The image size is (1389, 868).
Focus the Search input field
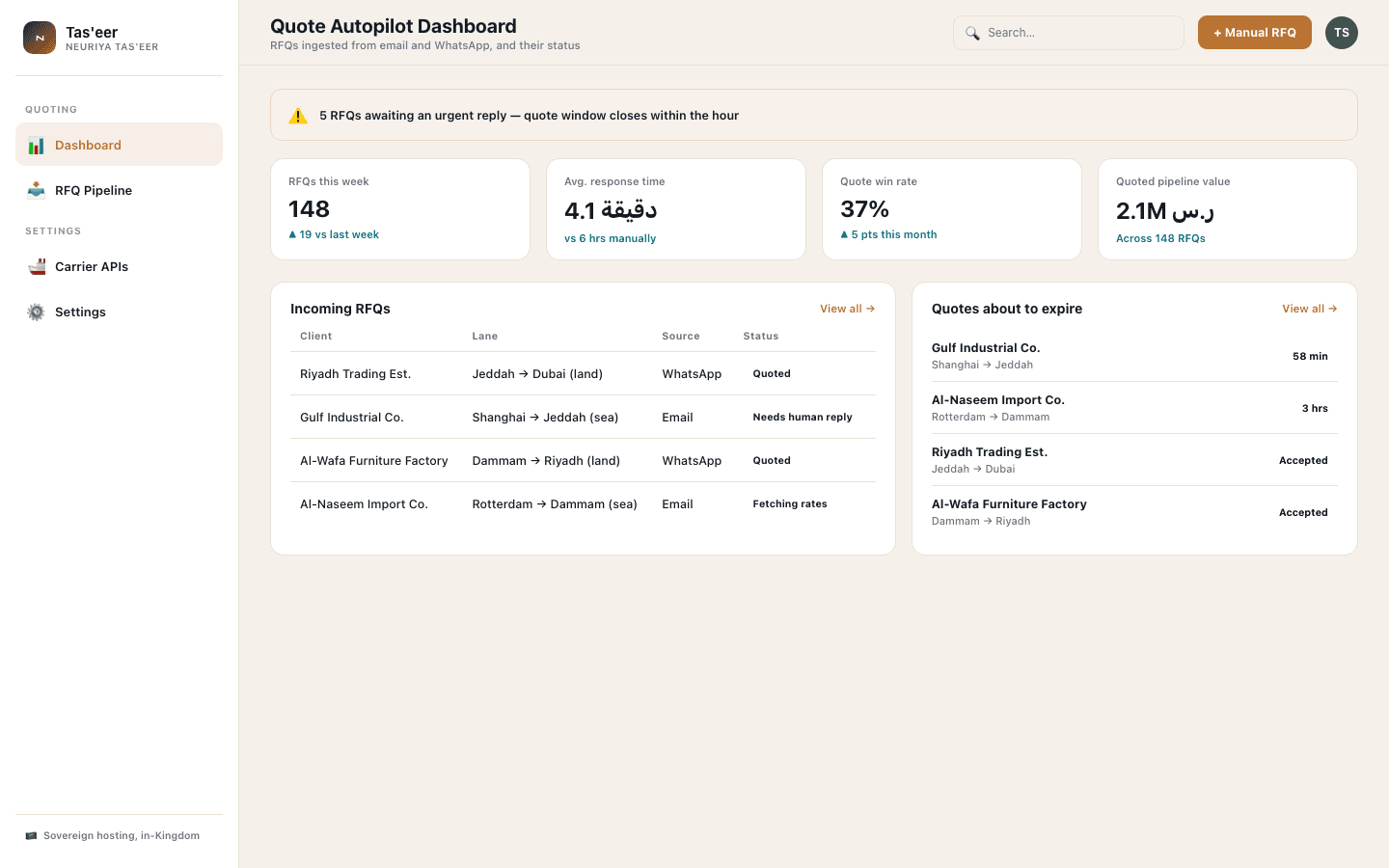click(1069, 33)
